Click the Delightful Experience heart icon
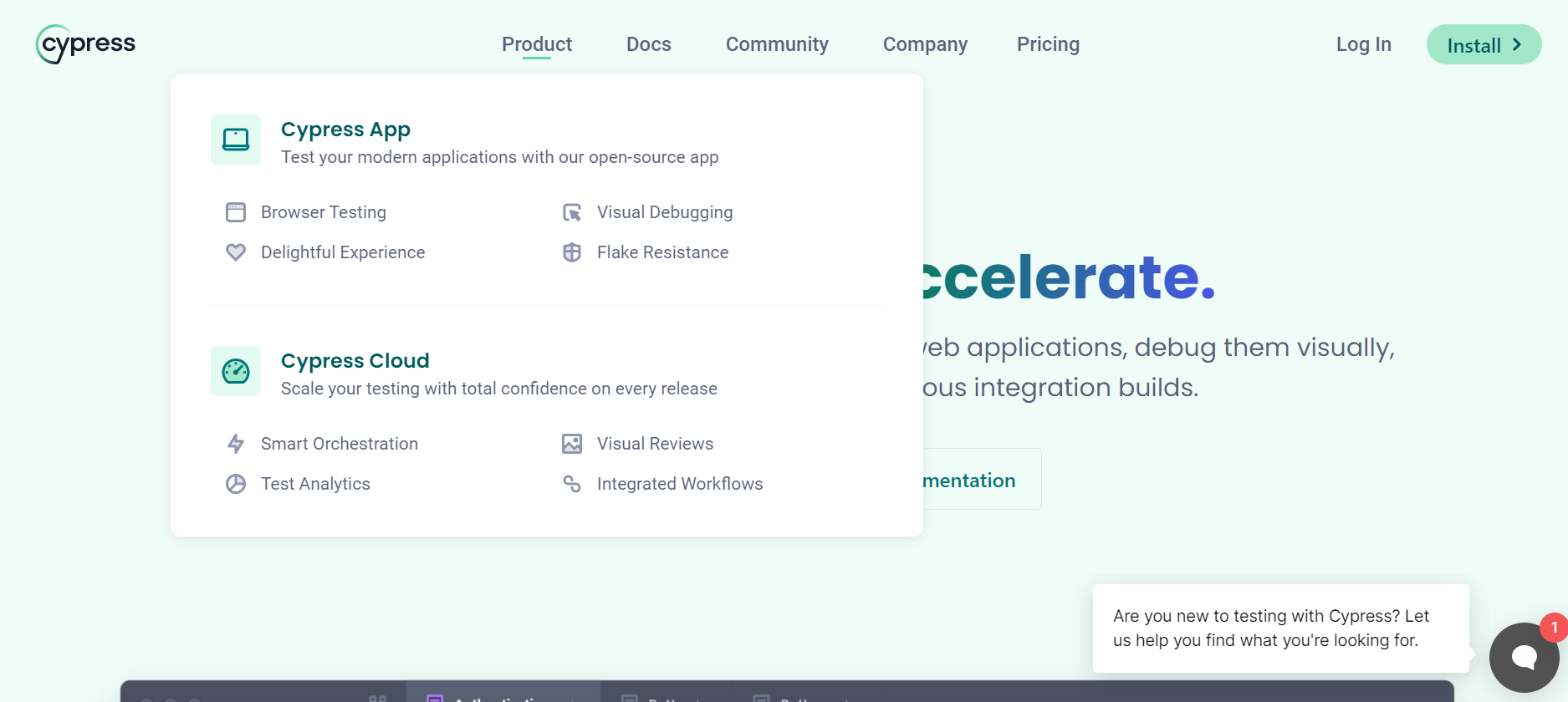Image resolution: width=1568 pixels, height=702 pixels. [x=236, y=252]
